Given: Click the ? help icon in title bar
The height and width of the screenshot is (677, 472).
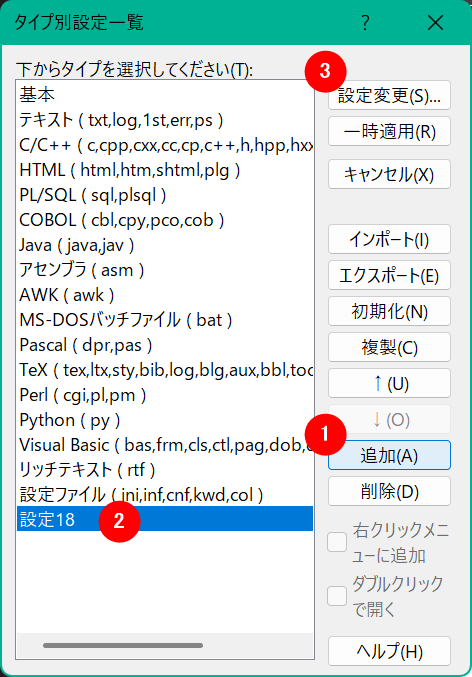Looking at the screenshot, I should pos(365,22).
